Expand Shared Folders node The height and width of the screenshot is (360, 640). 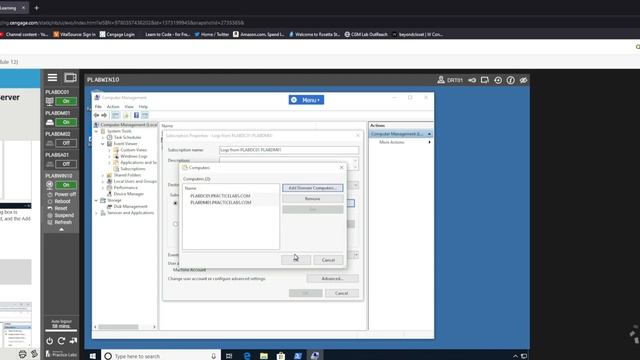click(103, 175)
